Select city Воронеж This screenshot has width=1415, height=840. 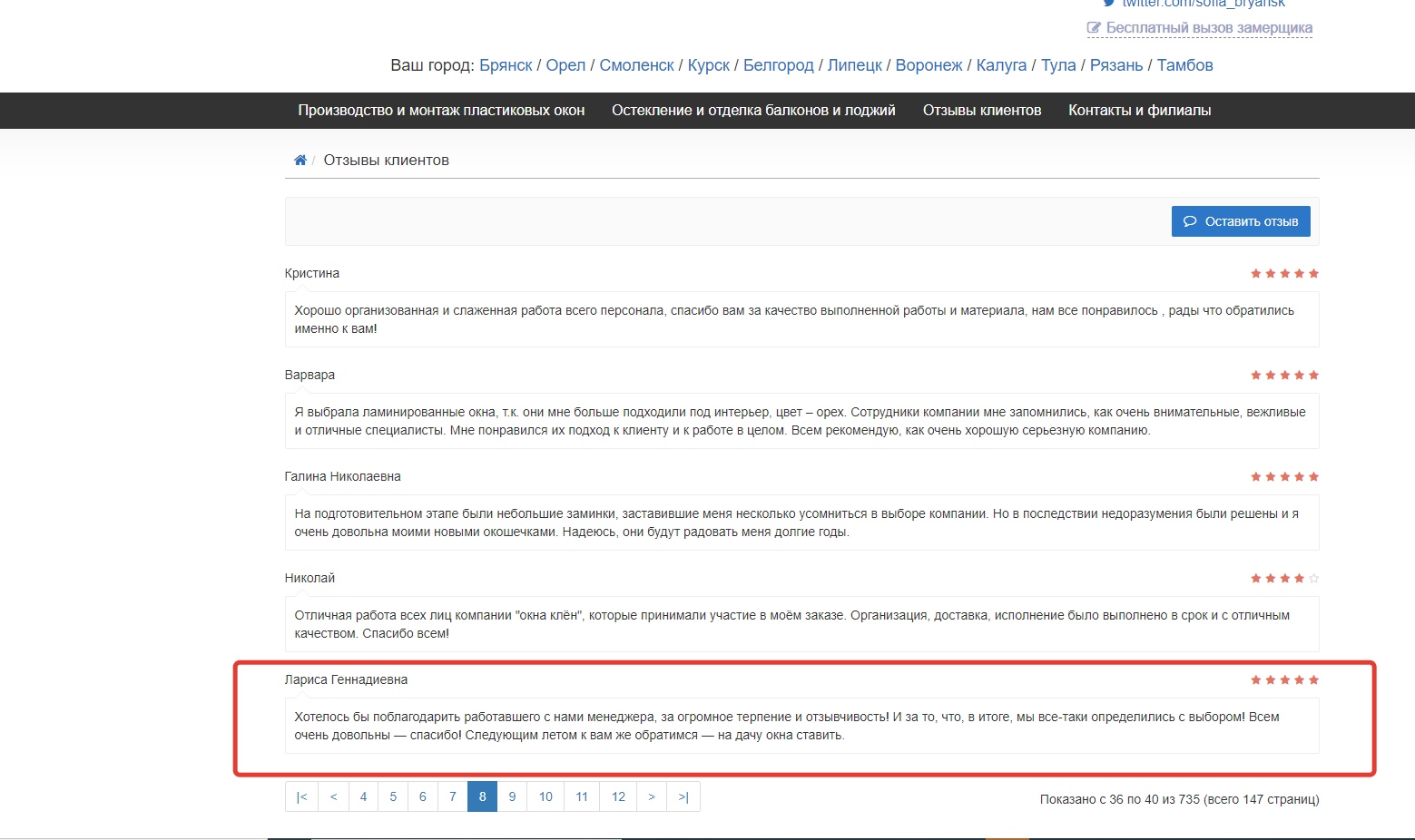(929, 65)
